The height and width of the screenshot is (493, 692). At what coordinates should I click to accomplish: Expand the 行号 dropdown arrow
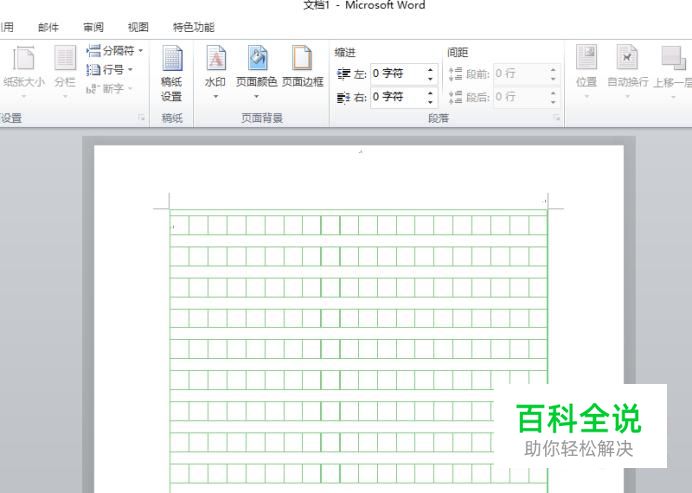tap(130, 70)
